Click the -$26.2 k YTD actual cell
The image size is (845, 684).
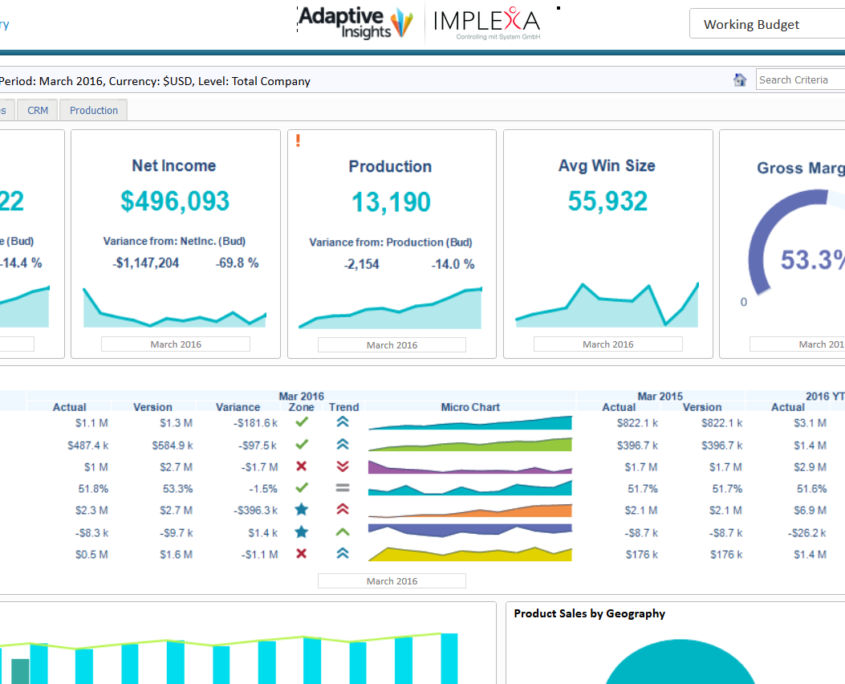[807, 533]
